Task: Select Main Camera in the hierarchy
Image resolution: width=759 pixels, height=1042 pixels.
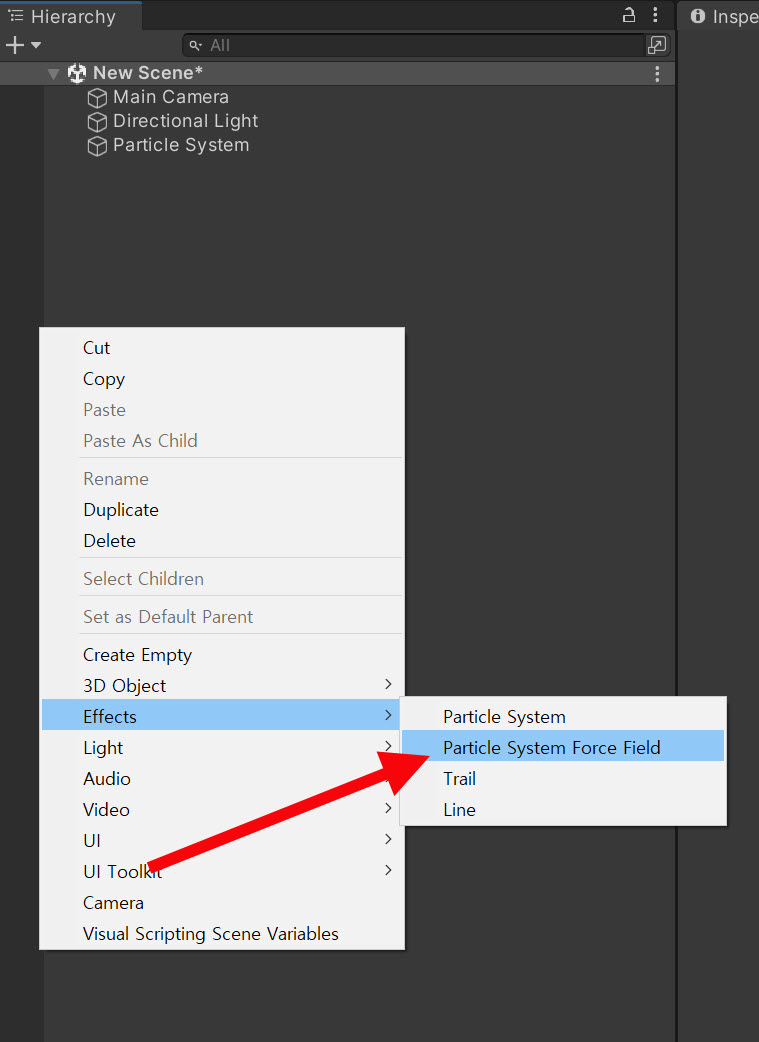Action: (171, 97)
